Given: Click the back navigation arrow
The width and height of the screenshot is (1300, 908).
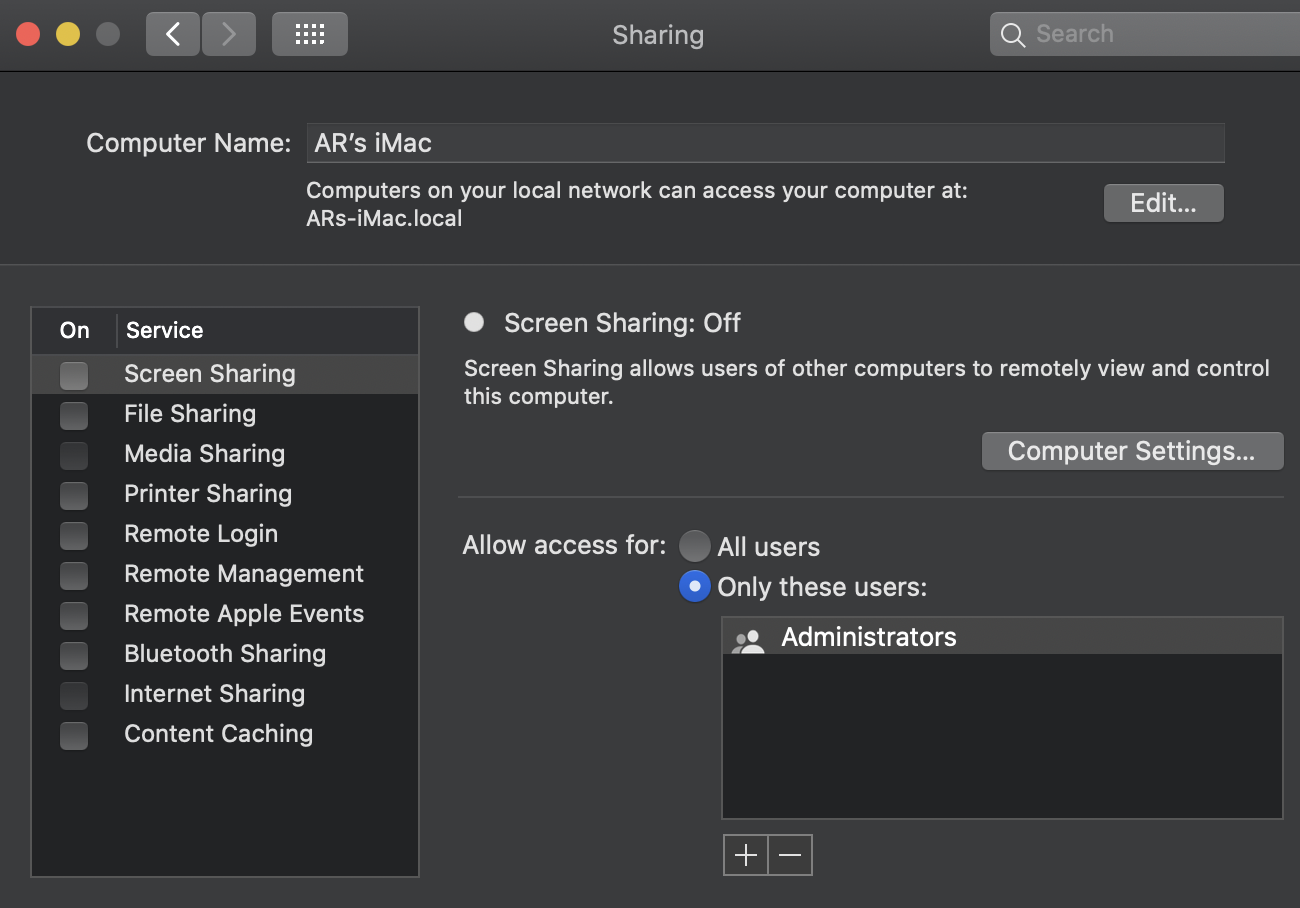Looking at the screenshot, I should [173, 35].
